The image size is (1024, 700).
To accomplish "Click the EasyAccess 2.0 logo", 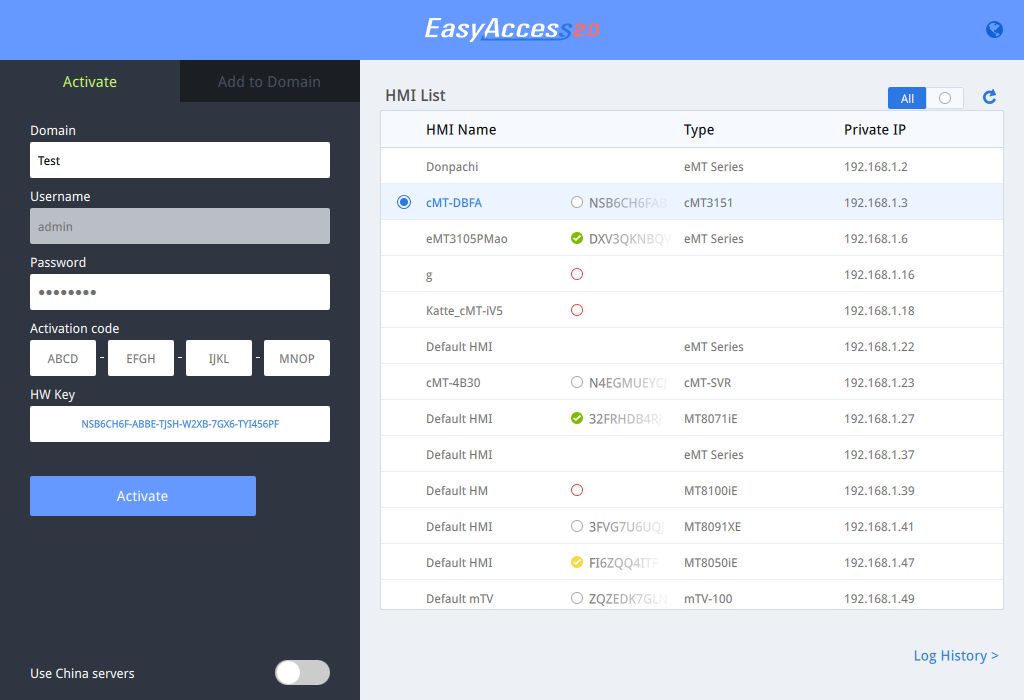I will pos(512,29).
